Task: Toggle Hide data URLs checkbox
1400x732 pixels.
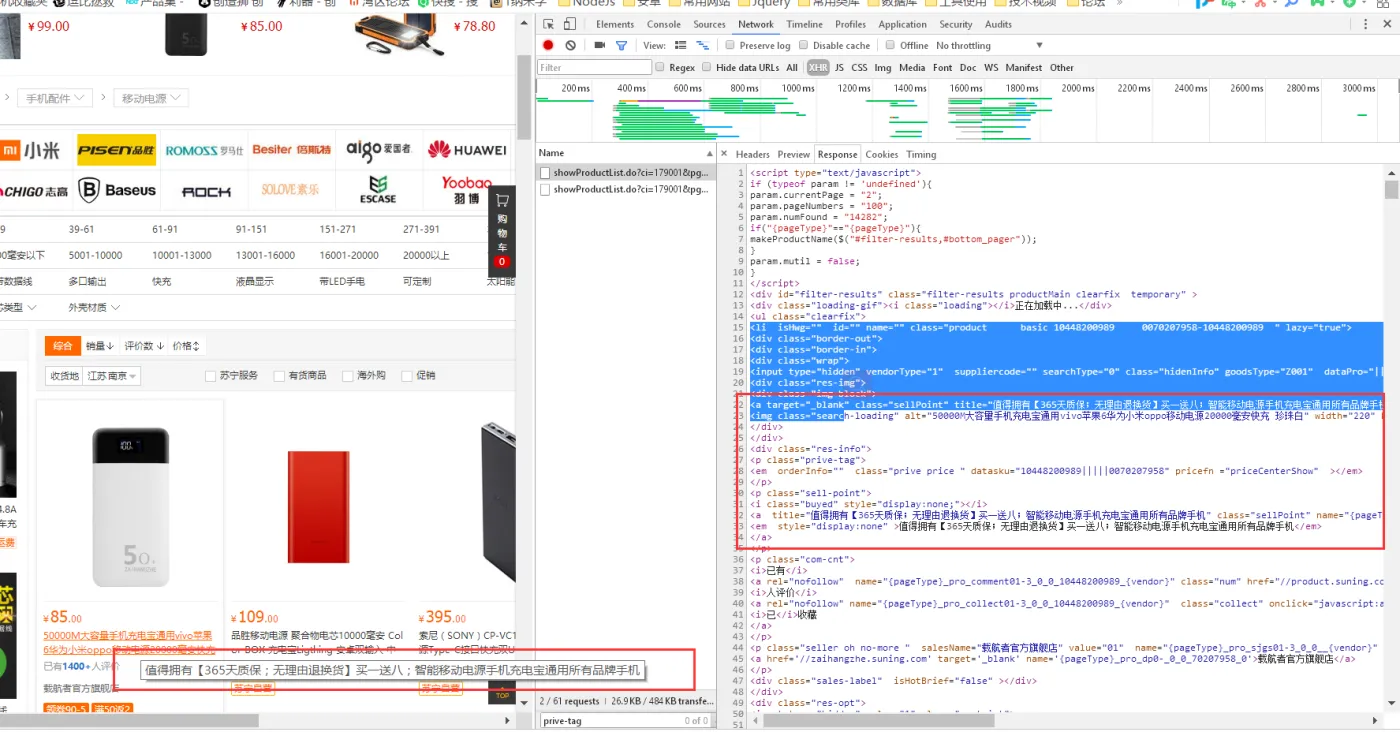Action: (x=706, y=67)
